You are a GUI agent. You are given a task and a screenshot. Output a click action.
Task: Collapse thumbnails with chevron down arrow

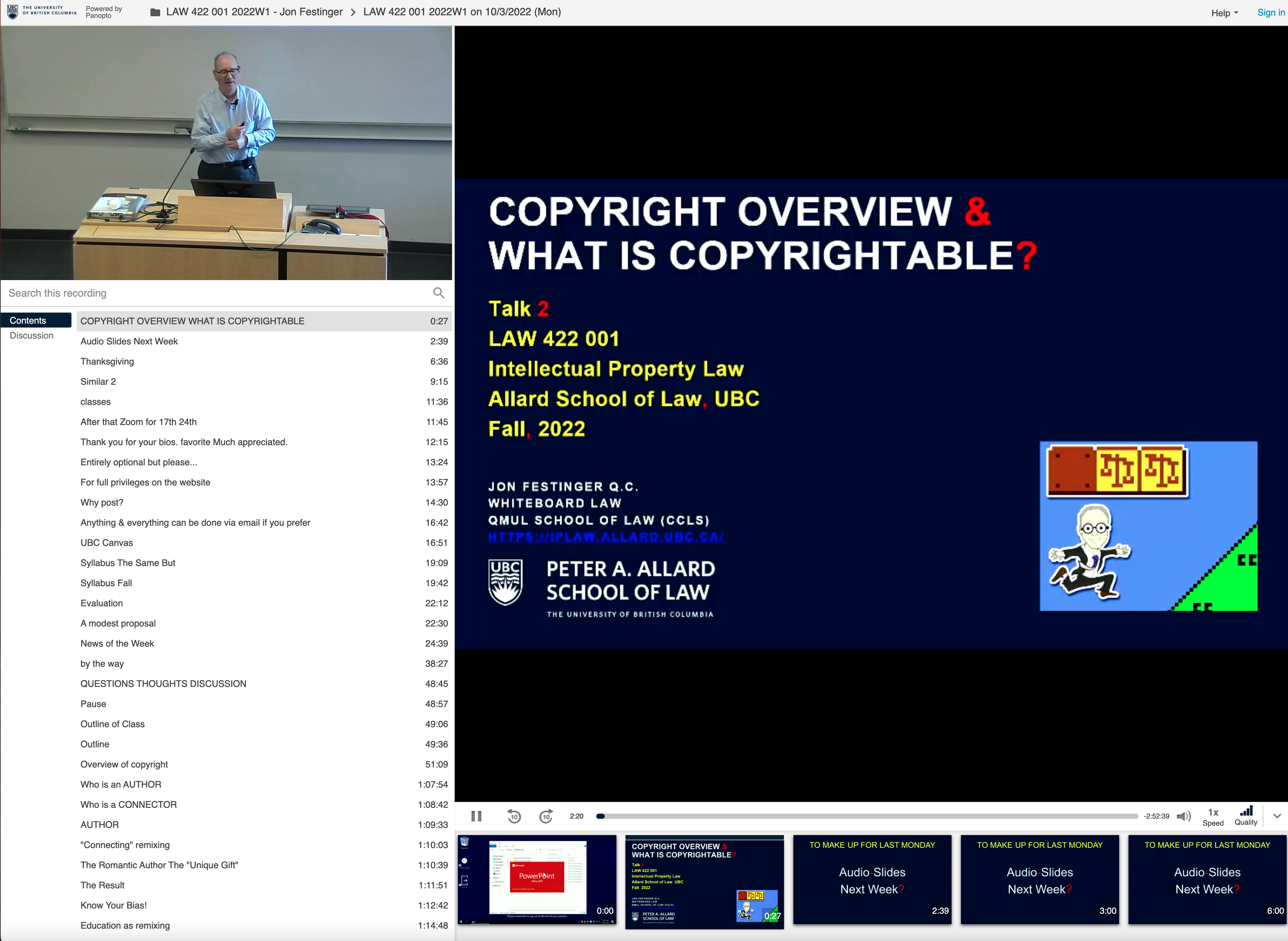point(1277,816)
